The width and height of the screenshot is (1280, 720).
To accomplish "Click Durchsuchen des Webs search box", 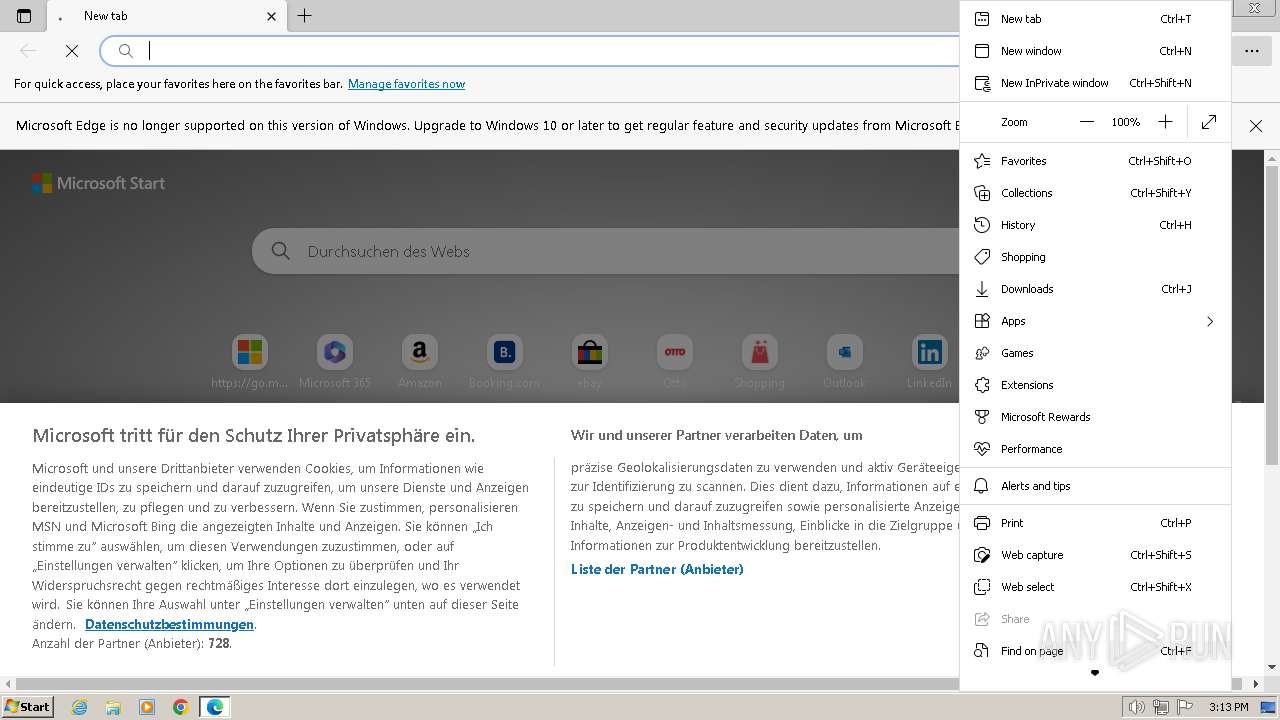I will [605, 251].
